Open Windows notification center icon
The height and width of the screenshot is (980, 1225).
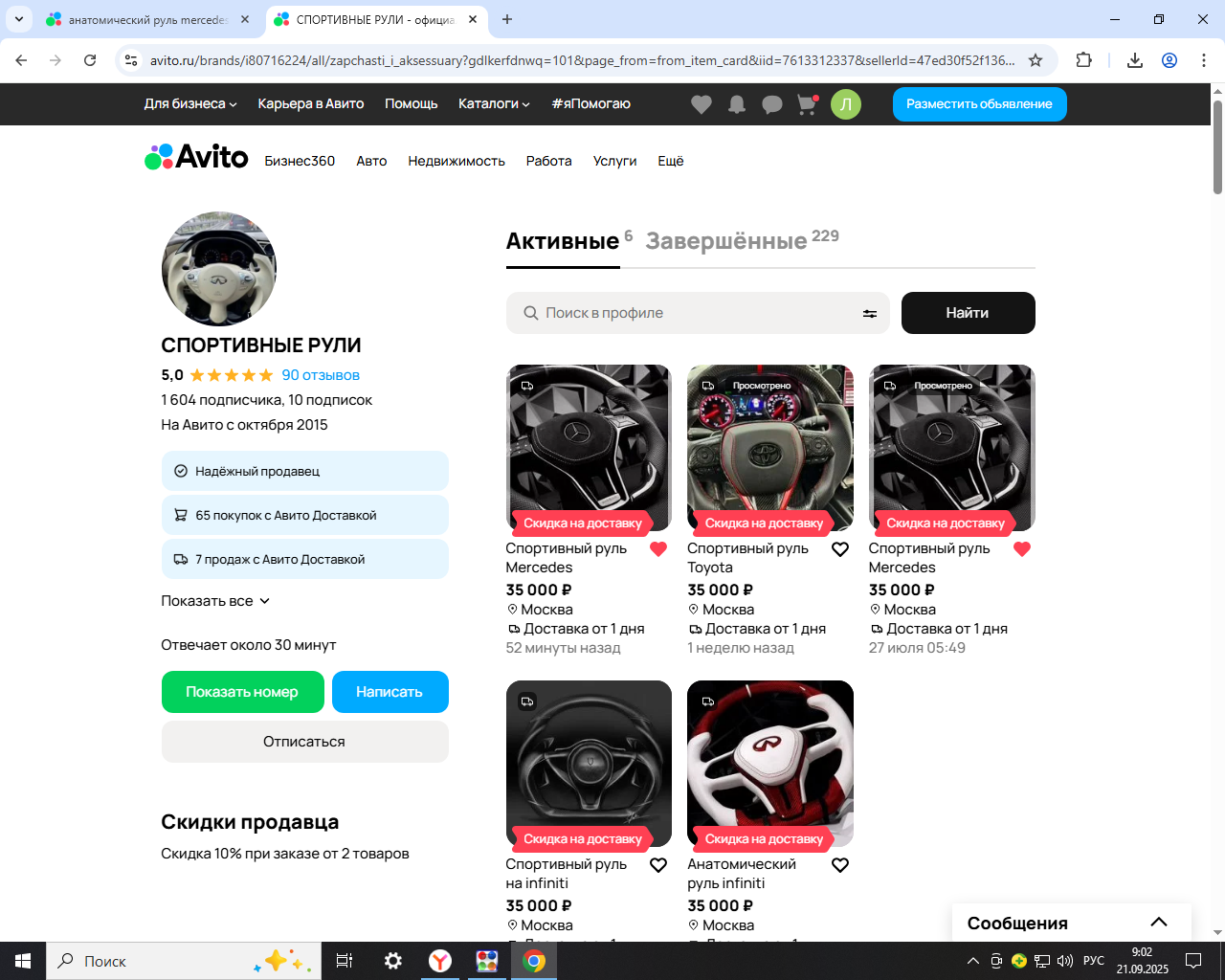click(x=1193, y=961)
